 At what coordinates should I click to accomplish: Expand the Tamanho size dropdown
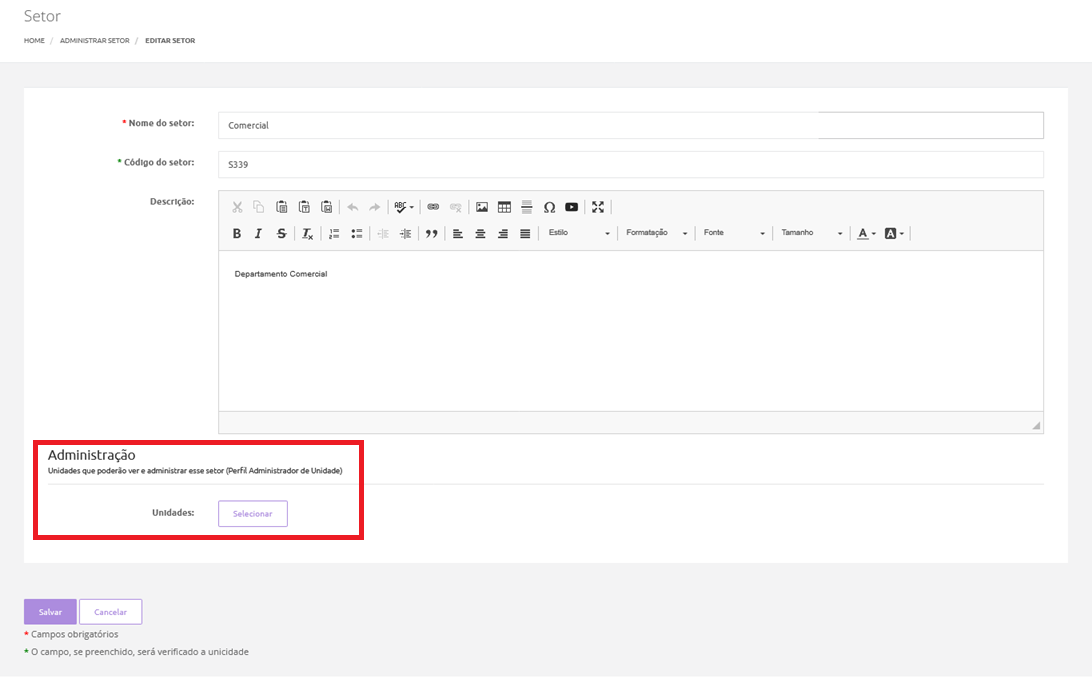coord(812,233)
